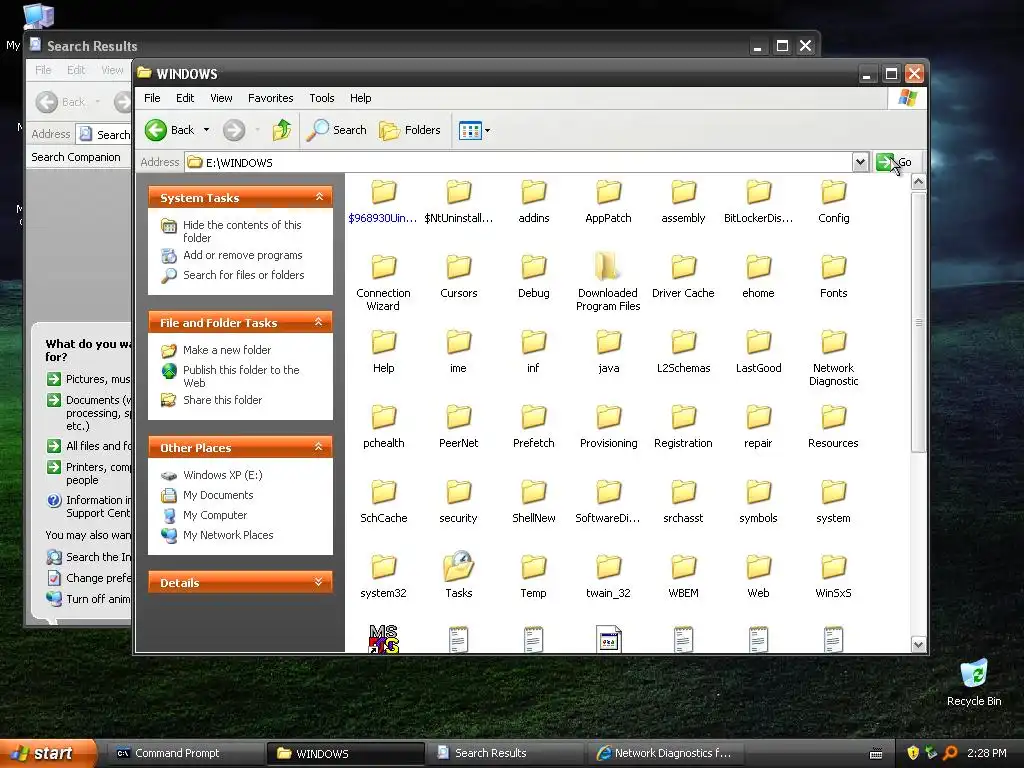
Task: Open the Start menu
Action: [48, 753]
